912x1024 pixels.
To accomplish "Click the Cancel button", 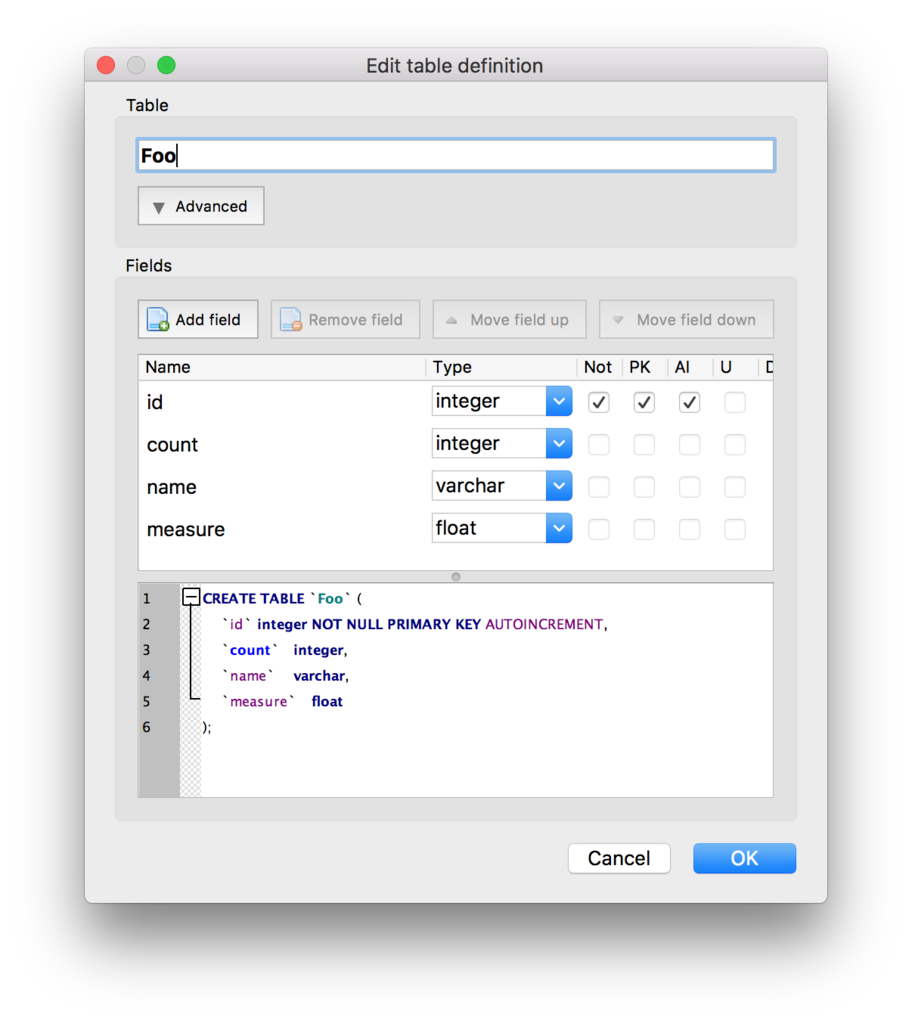I will pyautogui.click(x=619, y=858).
